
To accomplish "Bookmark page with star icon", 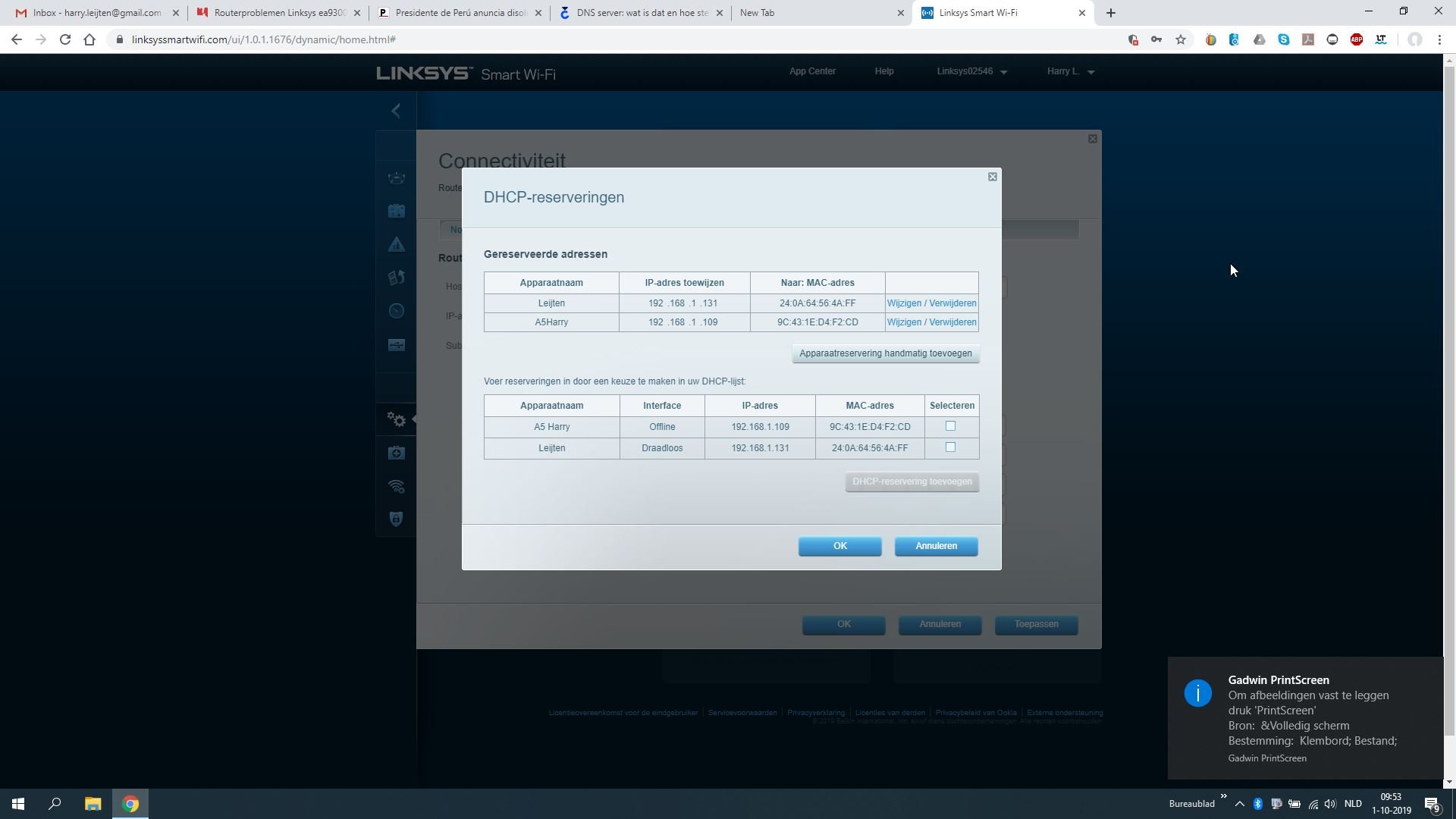I will (1181, 39).
